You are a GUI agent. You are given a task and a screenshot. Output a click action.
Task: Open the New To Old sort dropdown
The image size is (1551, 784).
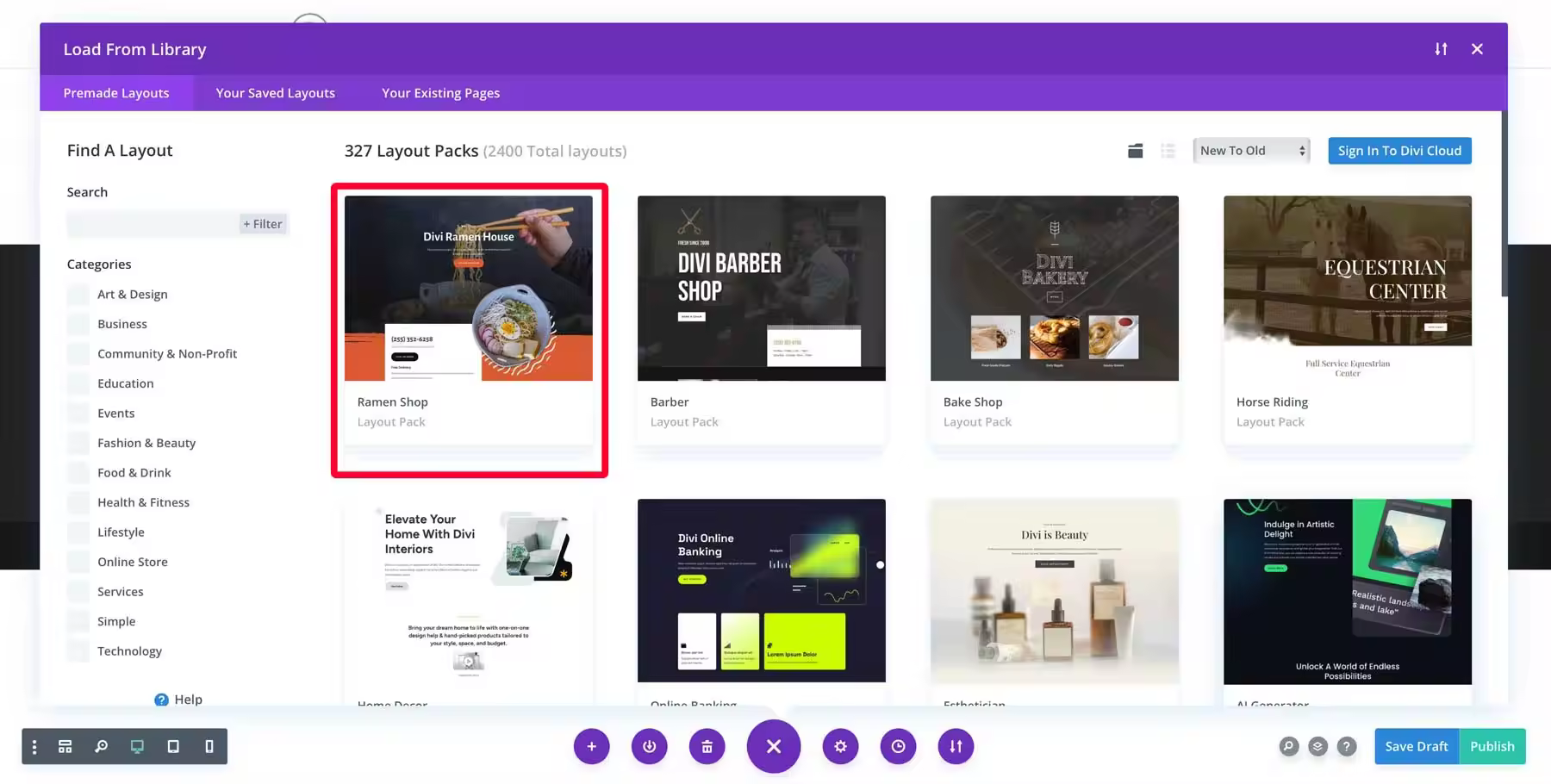[x=1251, y=151]
